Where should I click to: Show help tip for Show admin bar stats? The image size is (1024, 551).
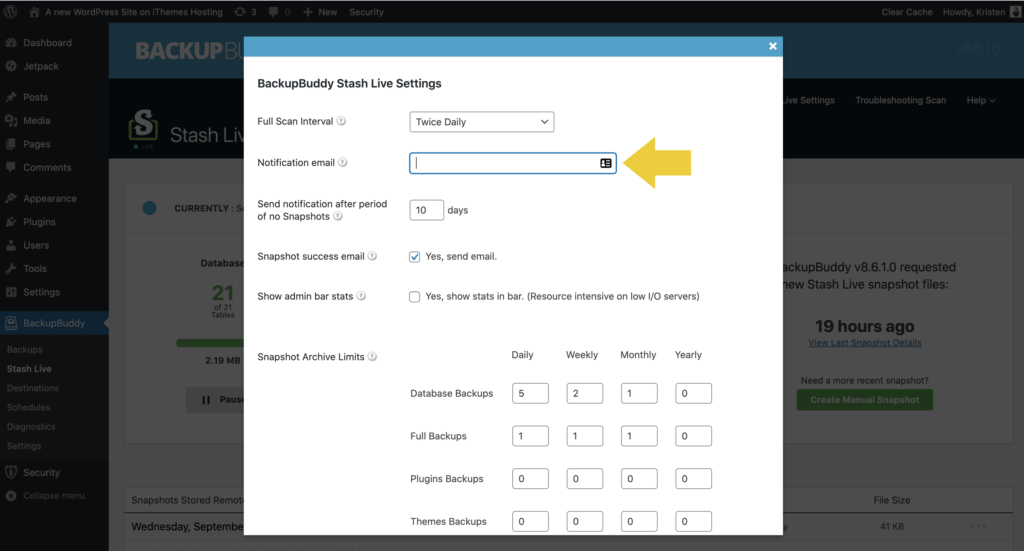point(361,296)
